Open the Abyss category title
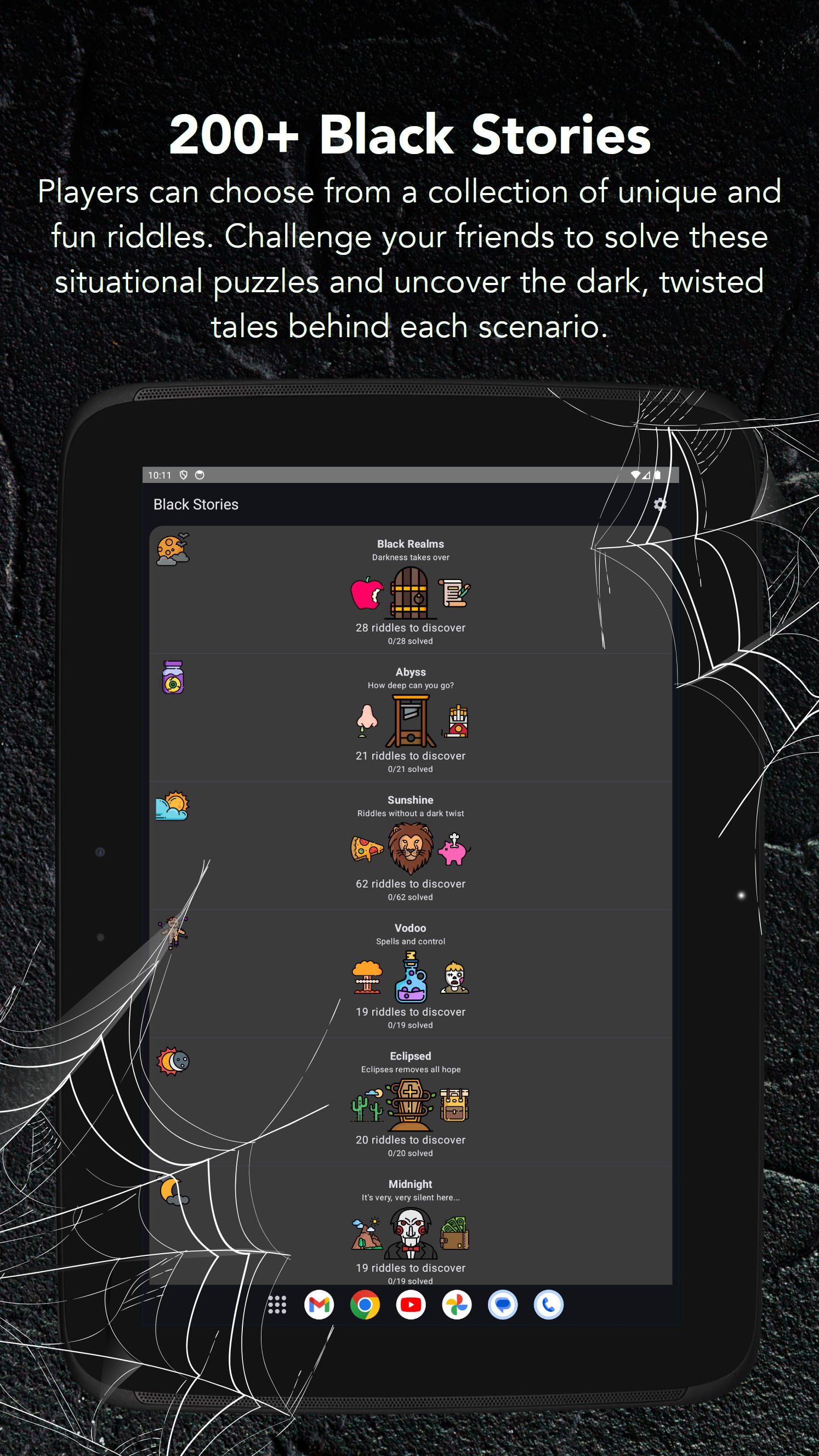 pyautogui.click(x=411, y=672)
